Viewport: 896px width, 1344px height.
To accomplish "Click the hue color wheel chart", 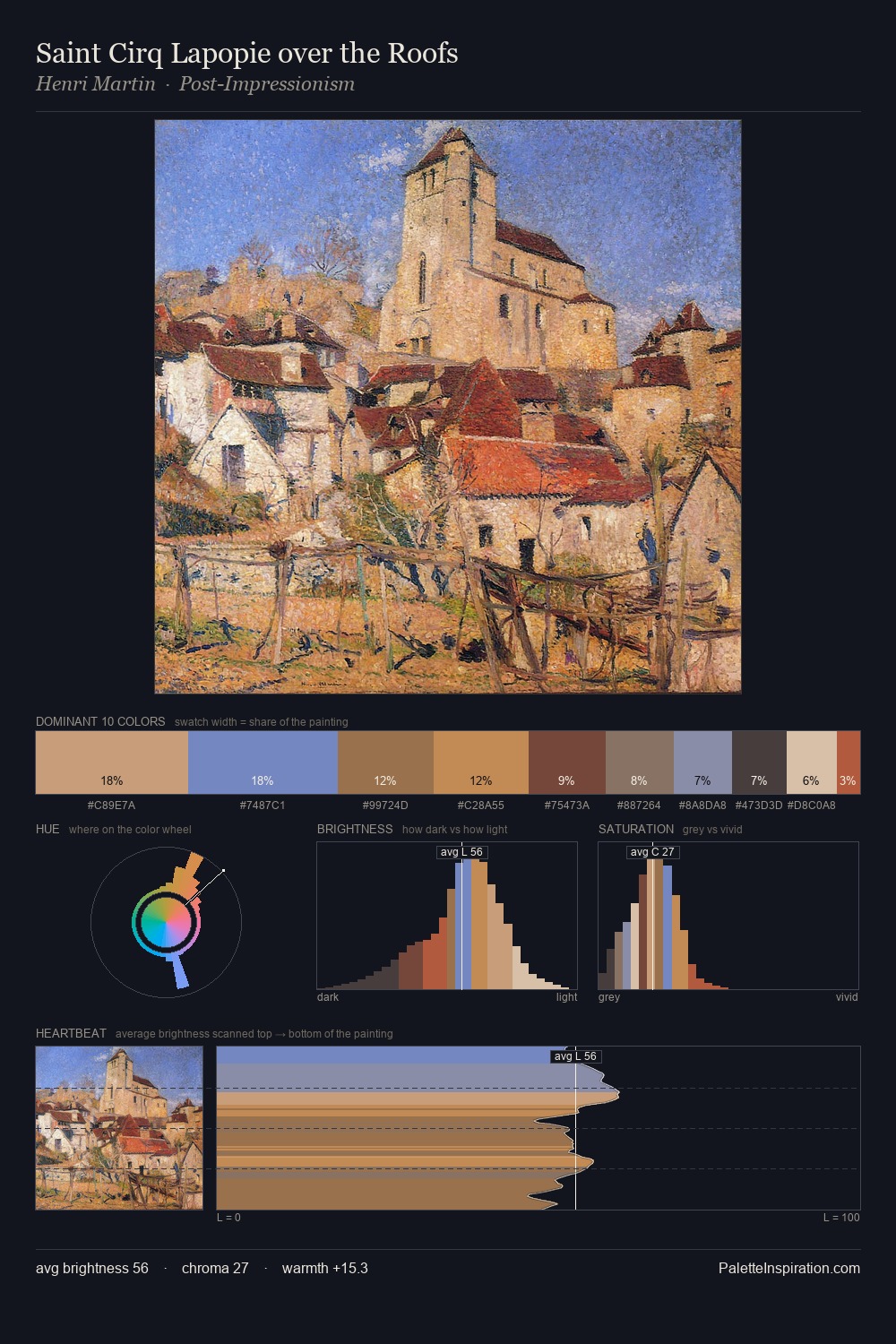I will (x=166, y=921).
